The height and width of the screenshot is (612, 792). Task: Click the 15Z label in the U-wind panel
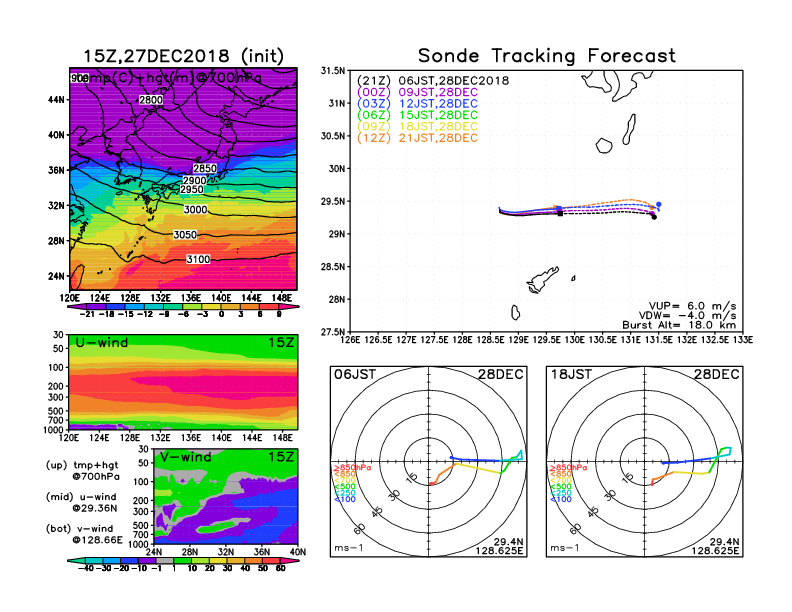(281, 343)
